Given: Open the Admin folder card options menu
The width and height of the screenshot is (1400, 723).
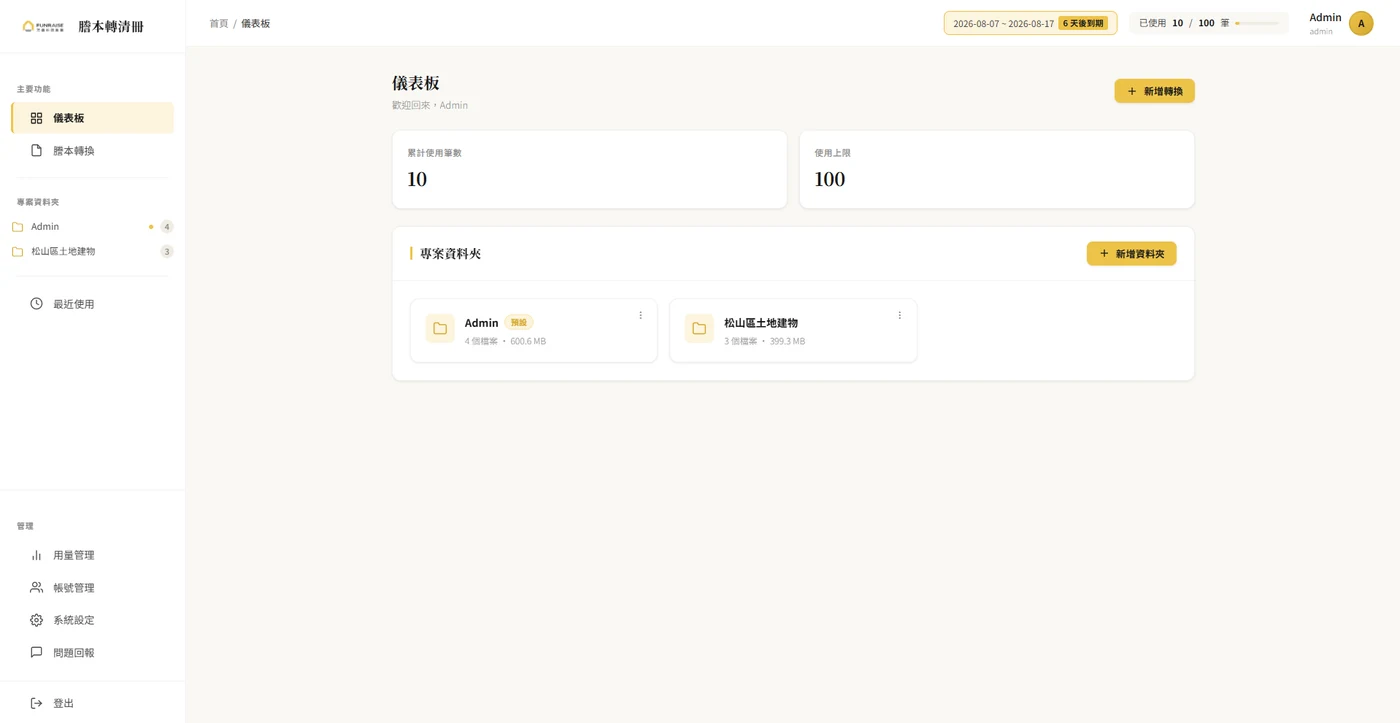Looking at the screenshot, I should click(641, 315).
